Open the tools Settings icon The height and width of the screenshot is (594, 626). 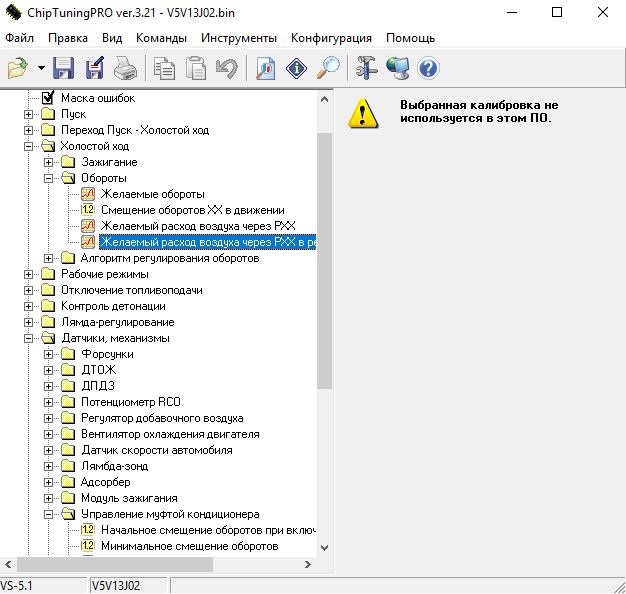pyautogui.click(x=367, y=68)
